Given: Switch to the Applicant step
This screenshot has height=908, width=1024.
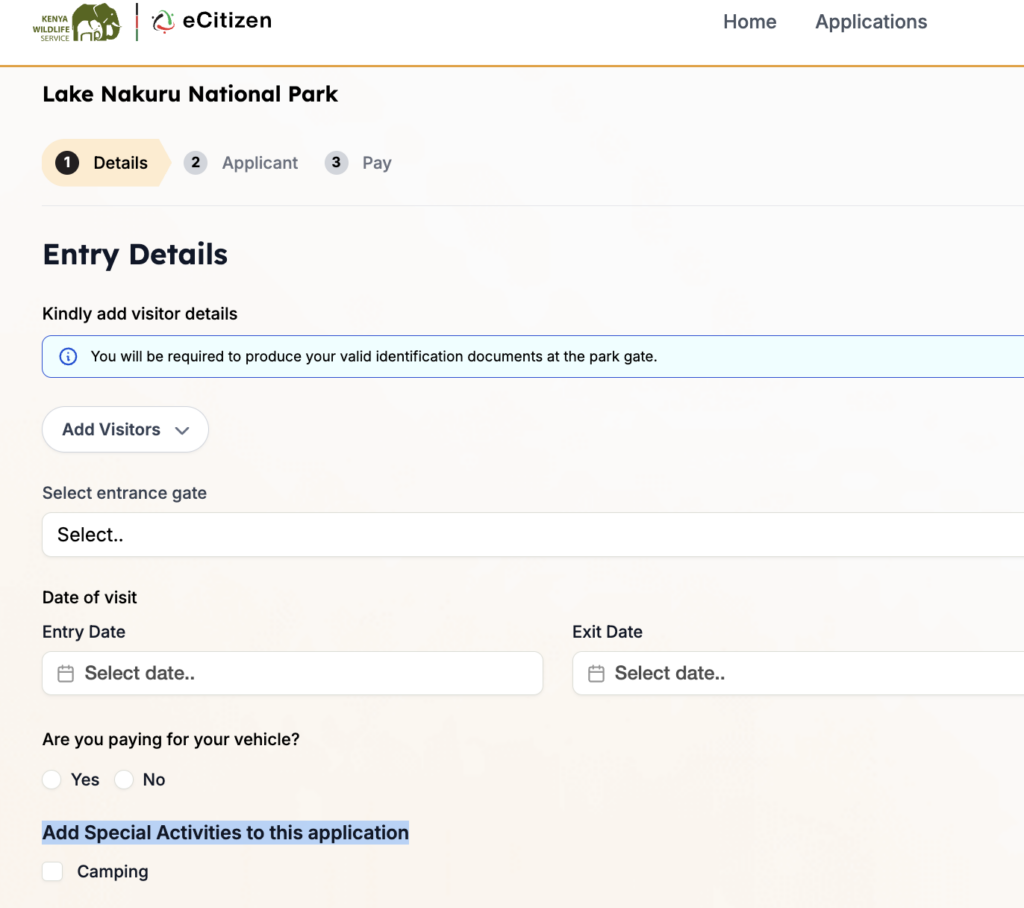Looking at the screenshot, I should (240, 163).
